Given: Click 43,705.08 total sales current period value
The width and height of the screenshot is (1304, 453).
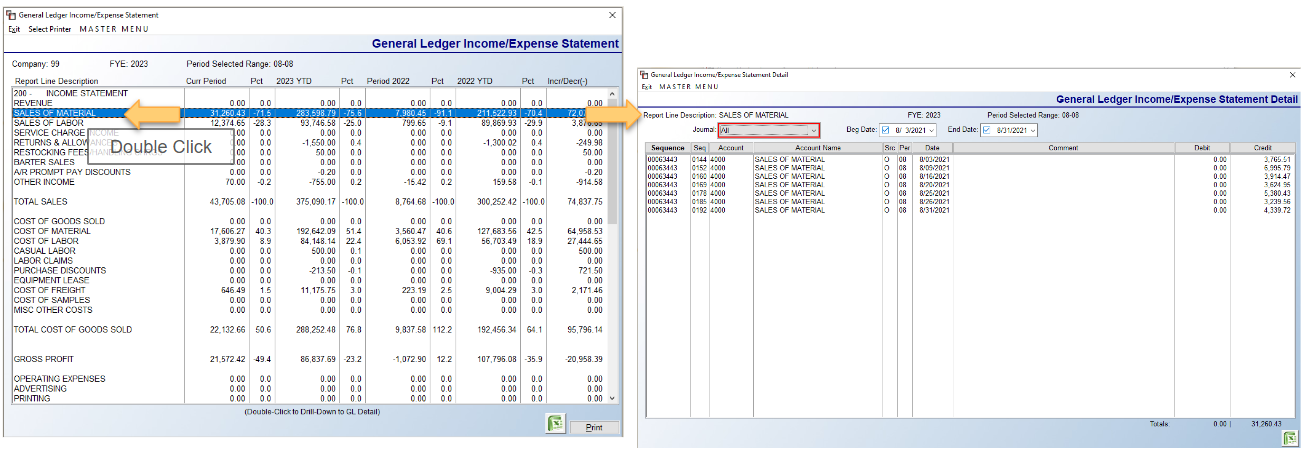Looking at the screenshot, I should pos(226,201).
